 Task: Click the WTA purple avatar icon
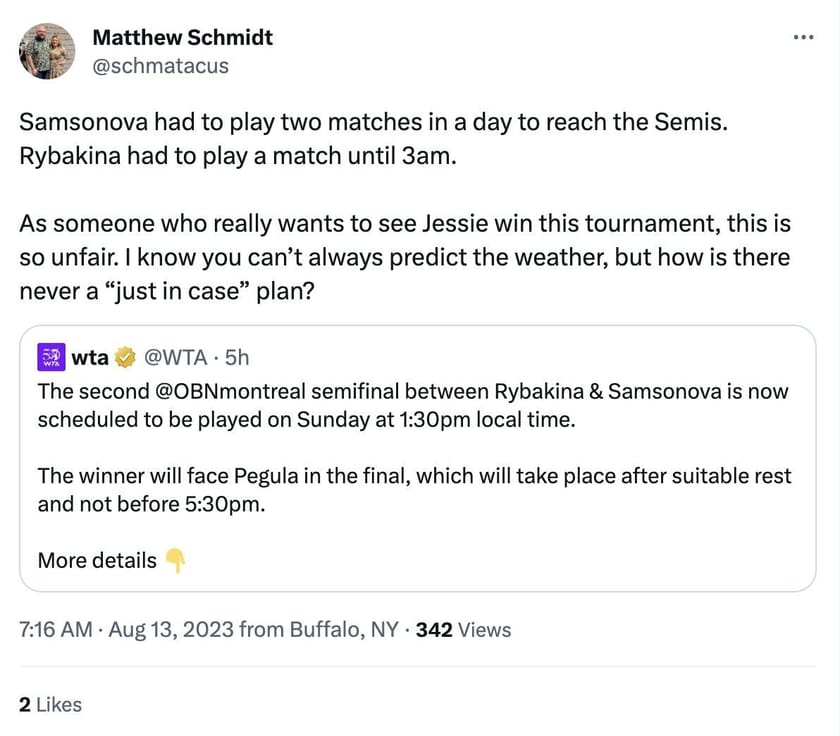tap(50, 356)
